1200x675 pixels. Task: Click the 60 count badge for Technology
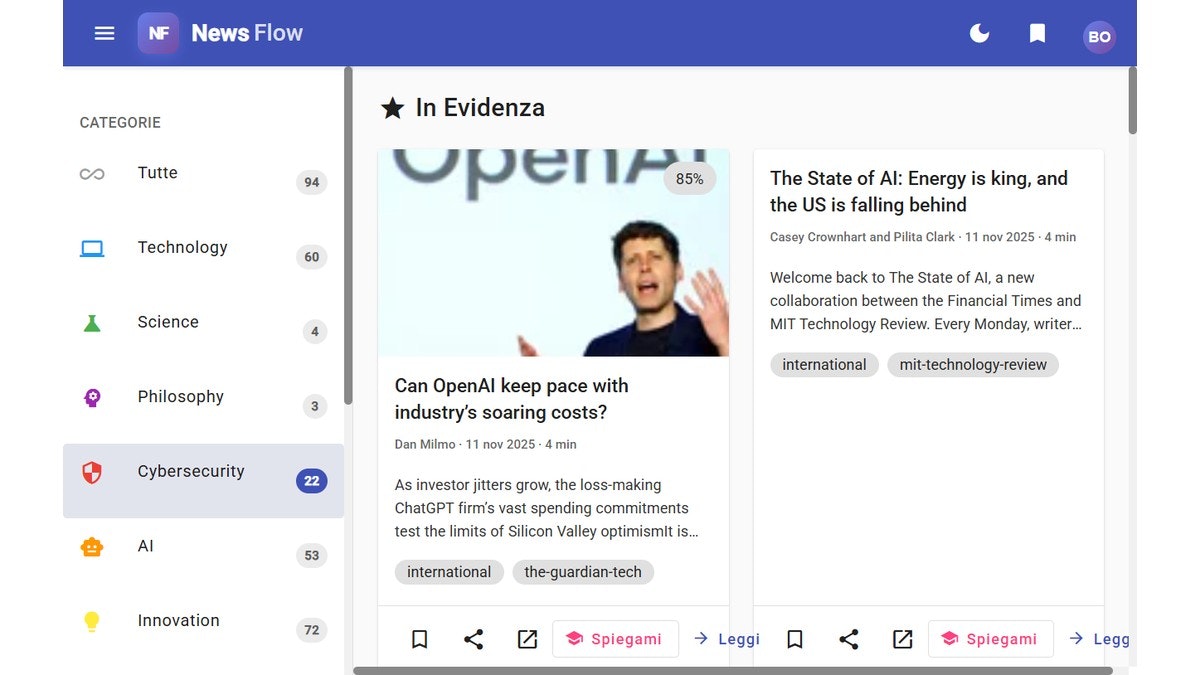312,257
